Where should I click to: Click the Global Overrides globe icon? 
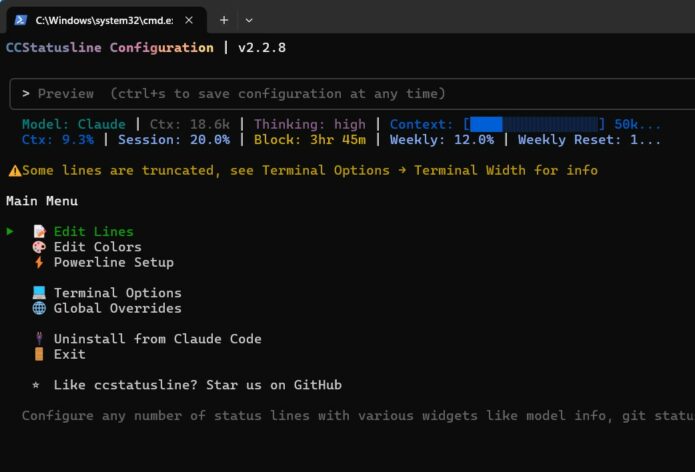pyautogui.click(x=39, y=309)
